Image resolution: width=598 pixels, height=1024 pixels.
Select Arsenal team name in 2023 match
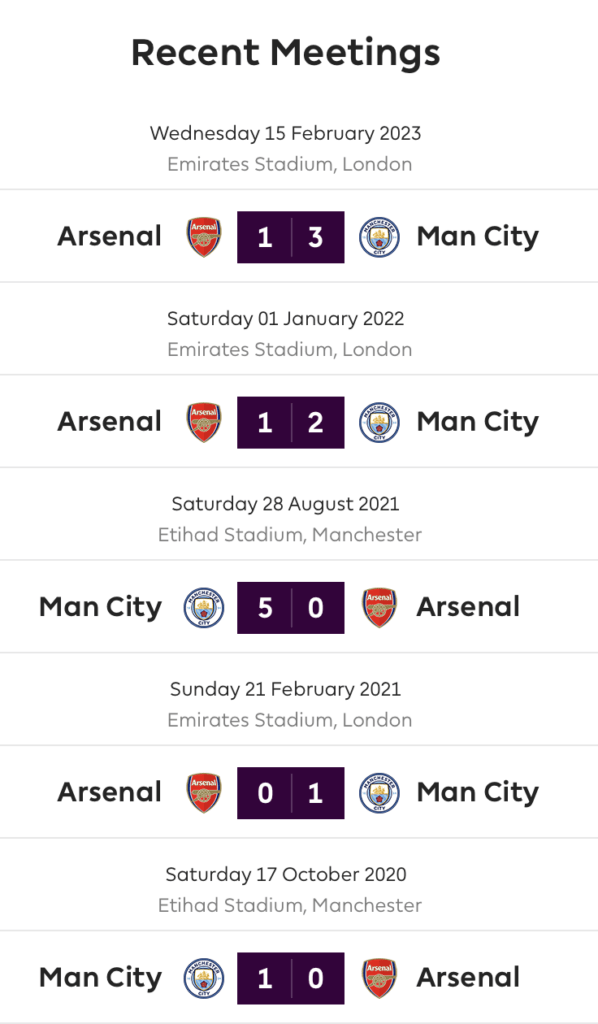[110, 236]
